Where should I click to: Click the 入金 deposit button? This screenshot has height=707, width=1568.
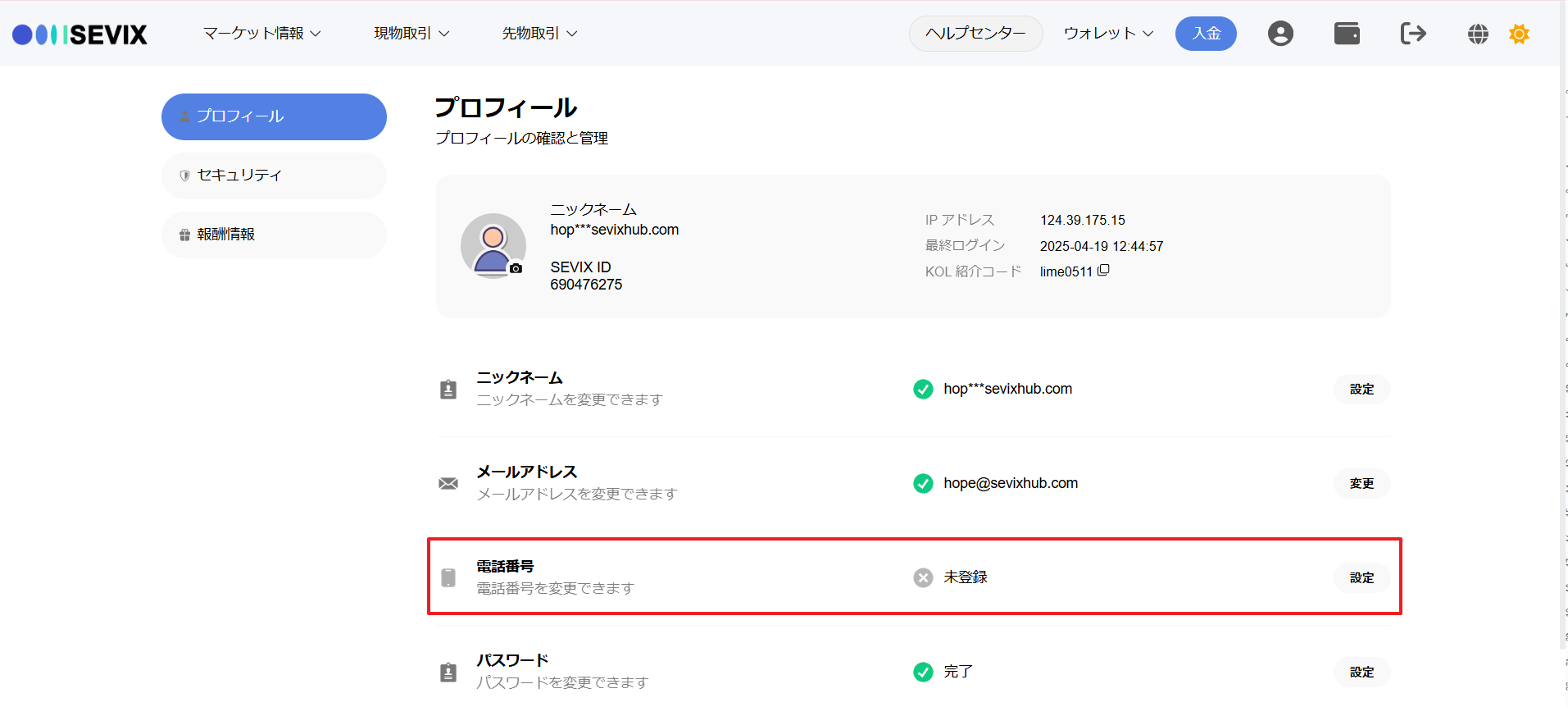1206,34
